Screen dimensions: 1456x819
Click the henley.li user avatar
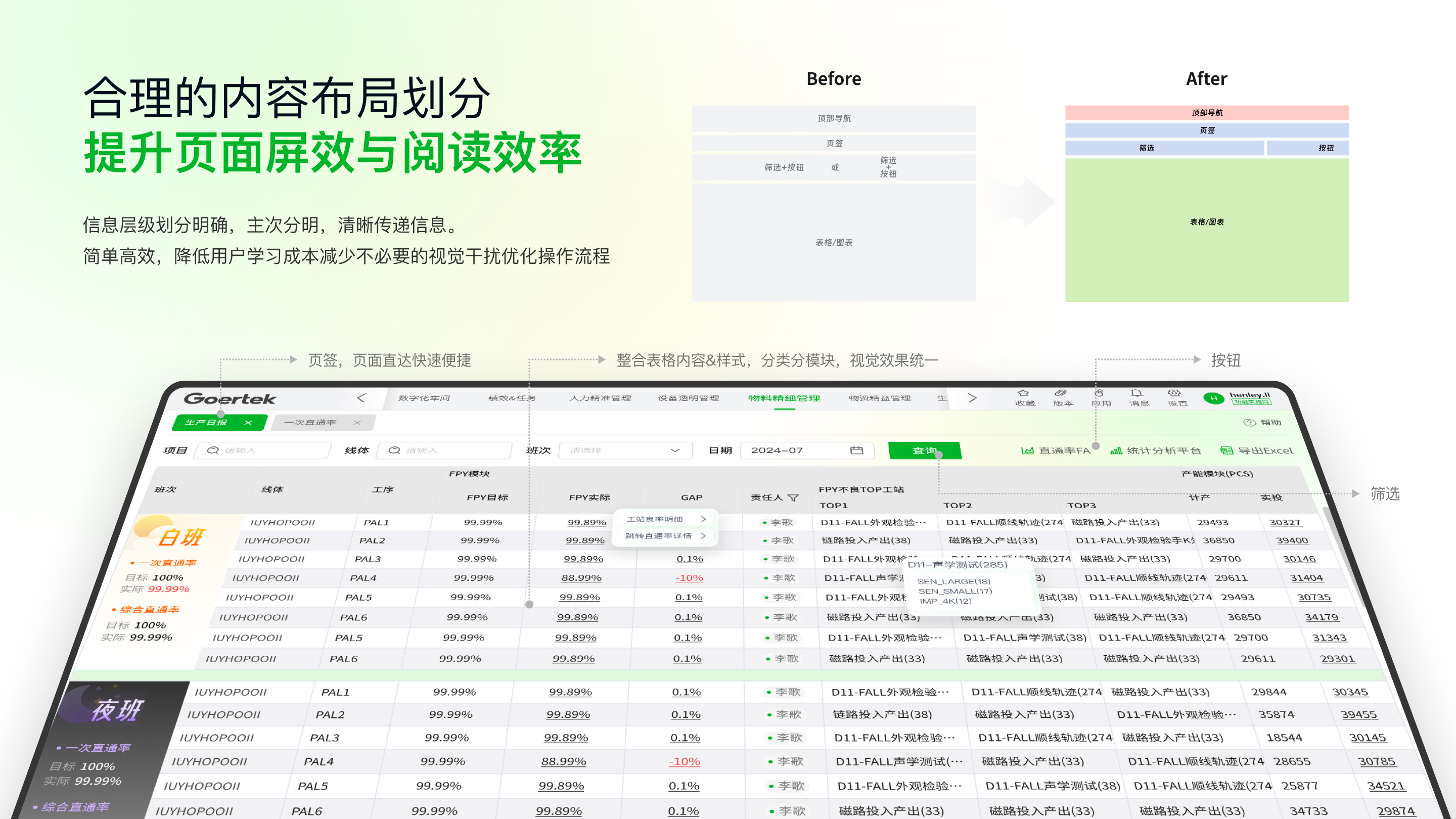pos(1213,398)
